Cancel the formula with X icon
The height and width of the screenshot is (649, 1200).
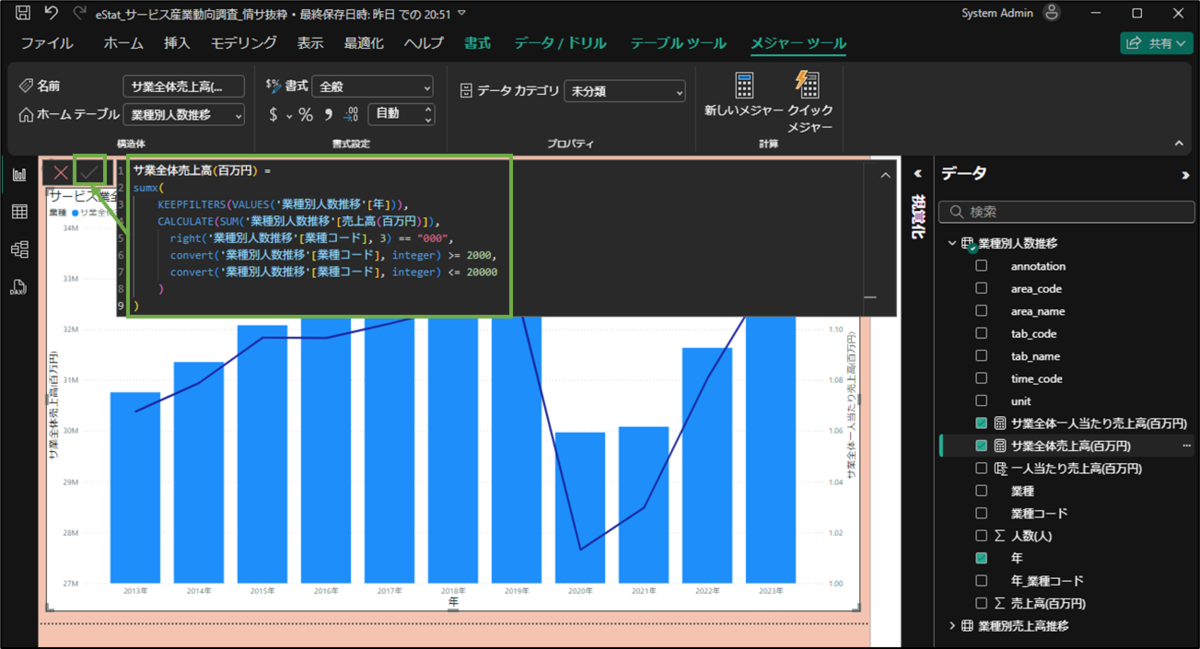60,172
